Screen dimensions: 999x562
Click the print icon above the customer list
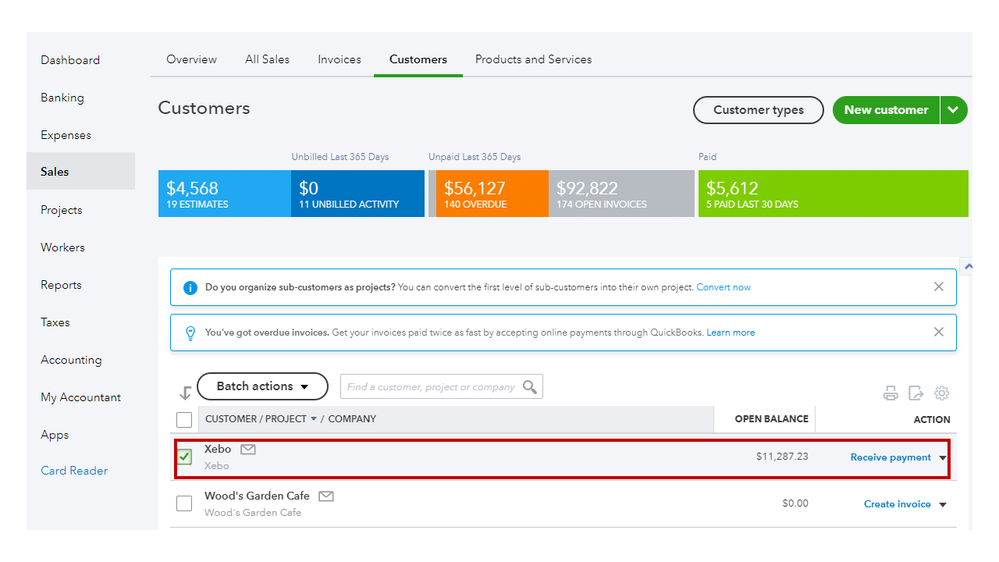(890, 394)
